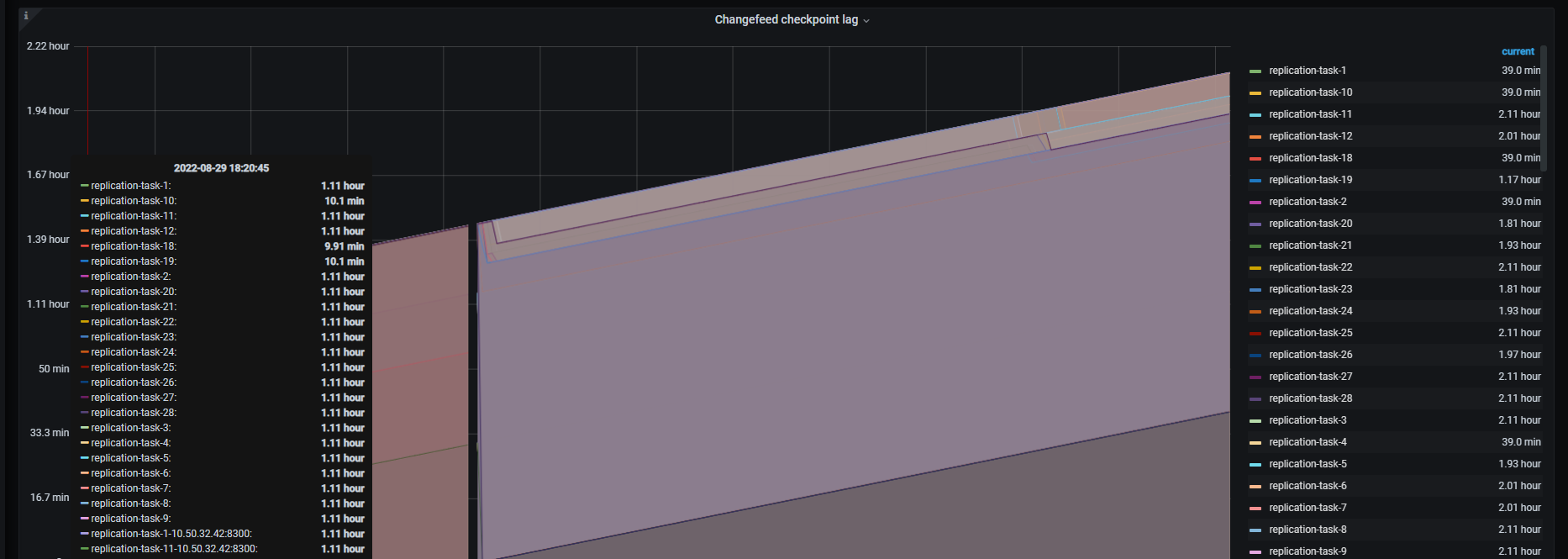This screenshot has width=1568, height=559.
Task: Click the replication-task-2 magenta legend color icon
Action: pyautogui.click(x=1255, y=203)
